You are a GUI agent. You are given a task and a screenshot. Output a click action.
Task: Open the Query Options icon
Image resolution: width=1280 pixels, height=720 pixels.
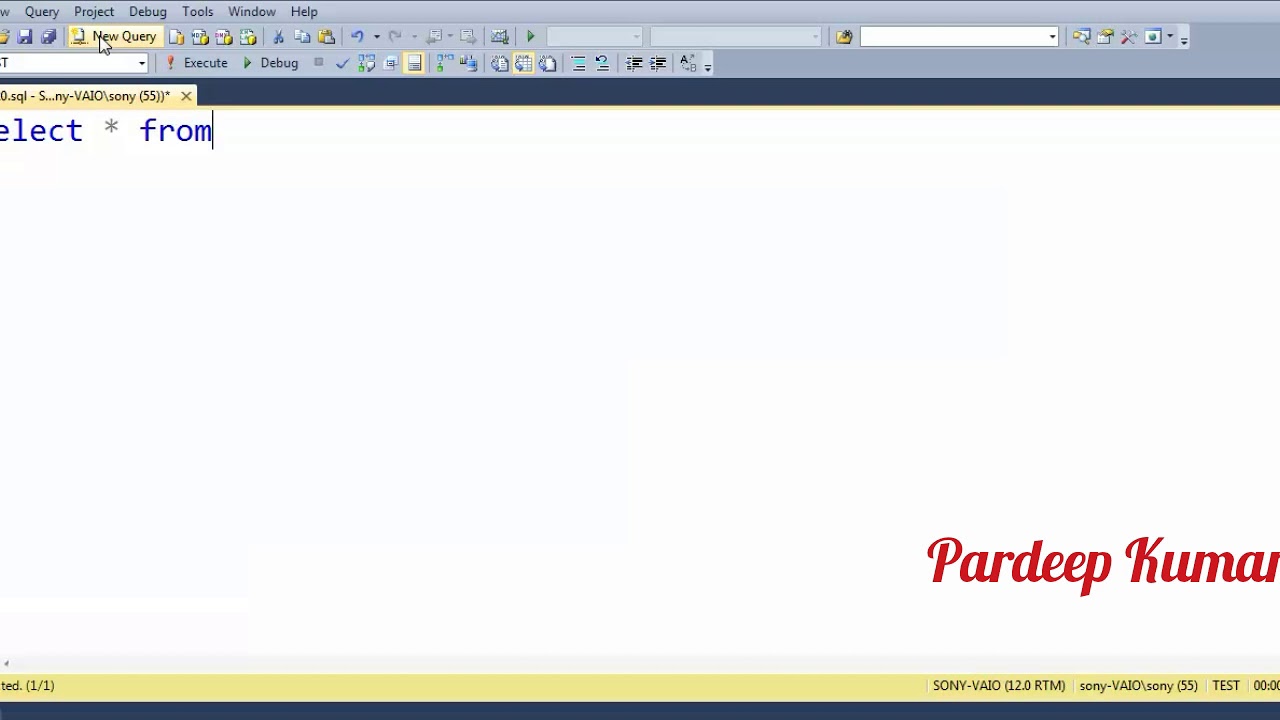tap(390, 63)
